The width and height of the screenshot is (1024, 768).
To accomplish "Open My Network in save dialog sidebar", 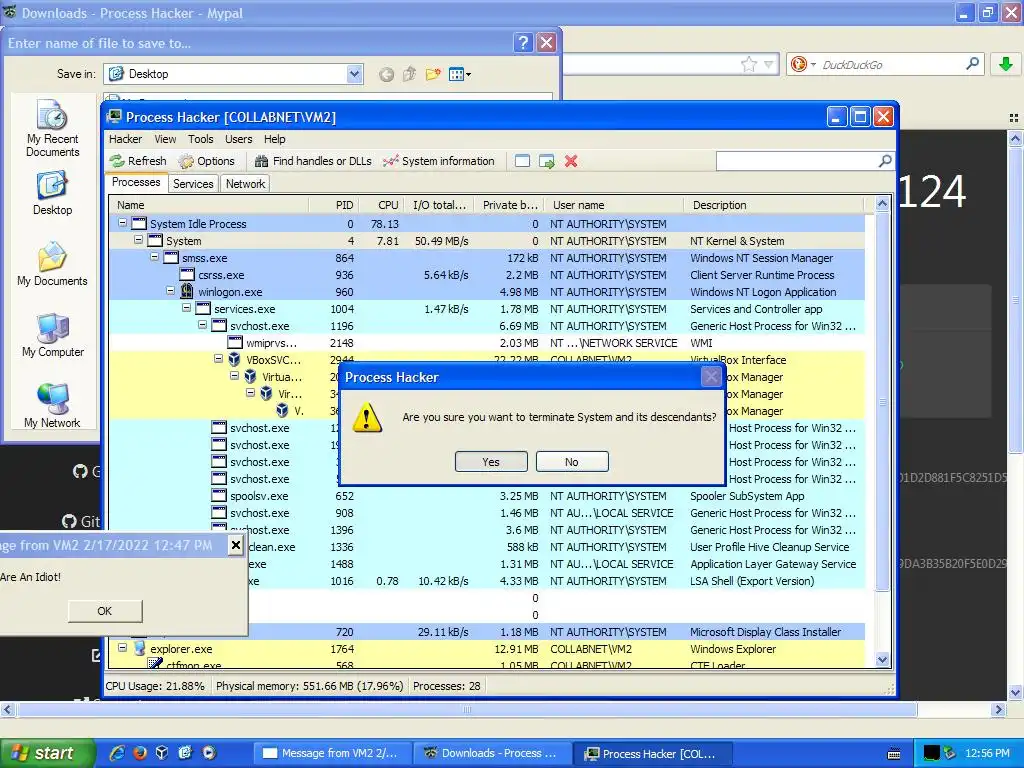I will (x=52, y=406).
